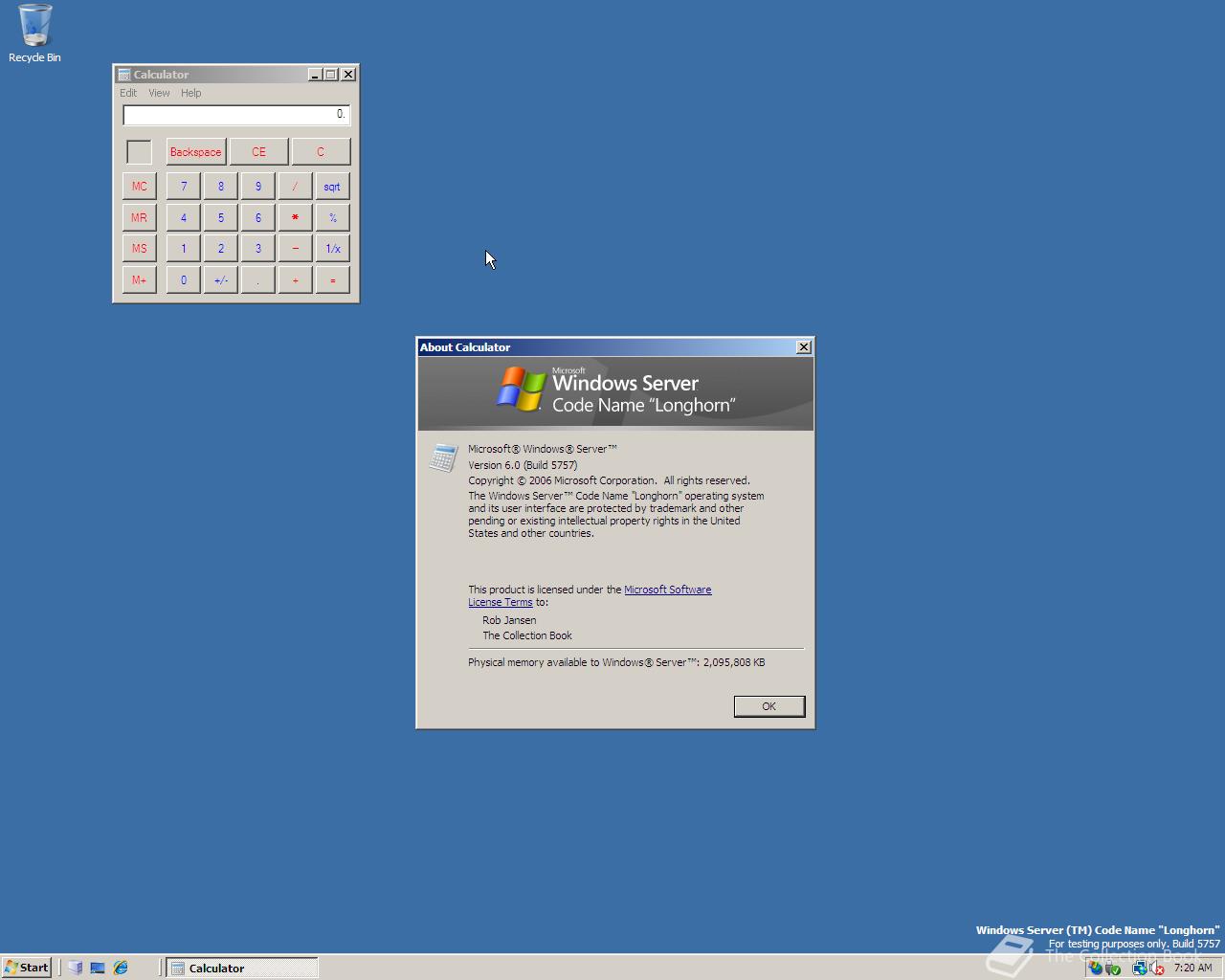The image size is (1225, 980).
Task: Click the Calculator display field
Action: click(236, 115)
